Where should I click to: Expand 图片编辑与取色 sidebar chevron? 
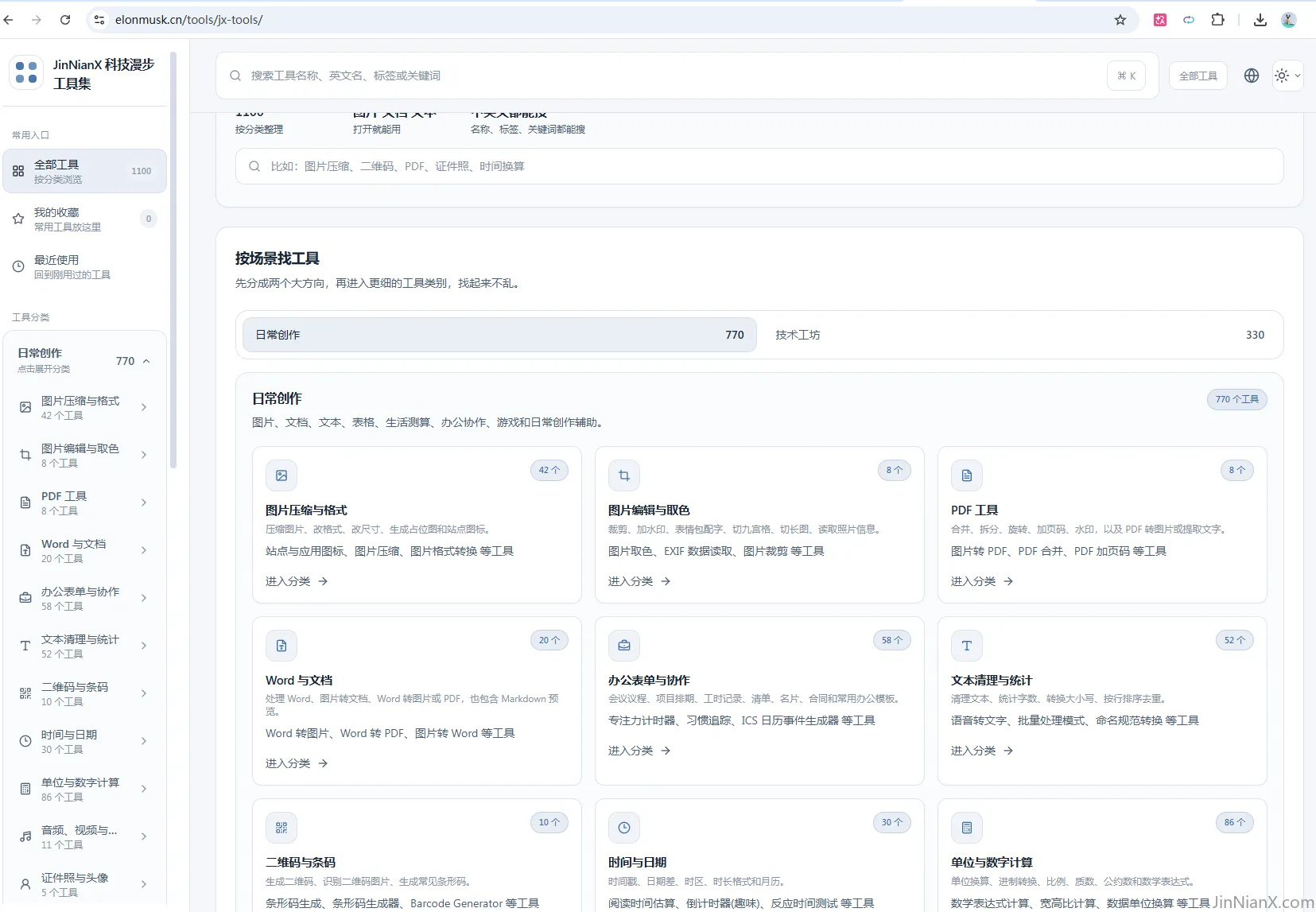click(144, 455)
